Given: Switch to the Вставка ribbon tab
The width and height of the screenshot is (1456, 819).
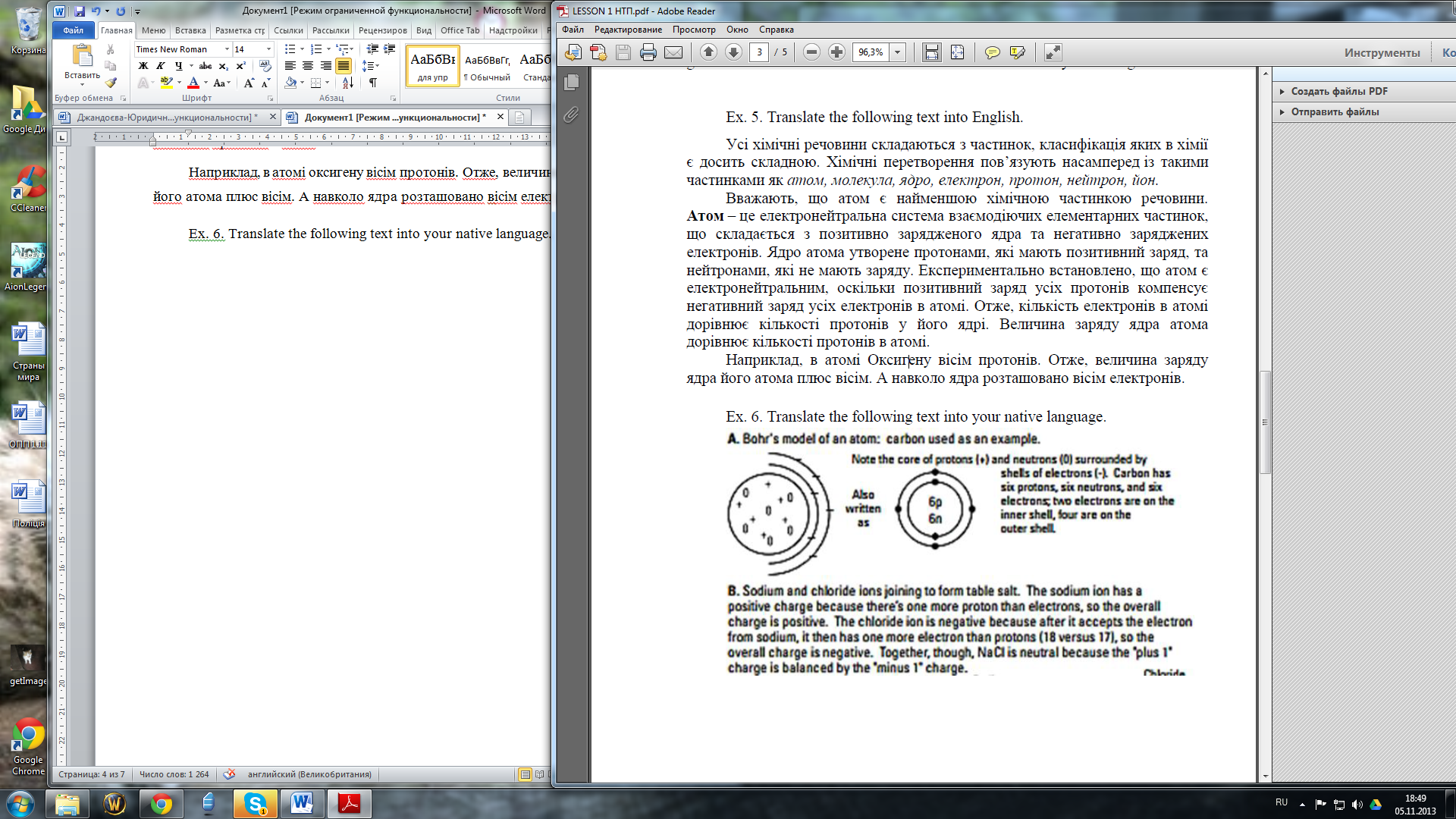Looking at the screenshot, I should 190,30.
